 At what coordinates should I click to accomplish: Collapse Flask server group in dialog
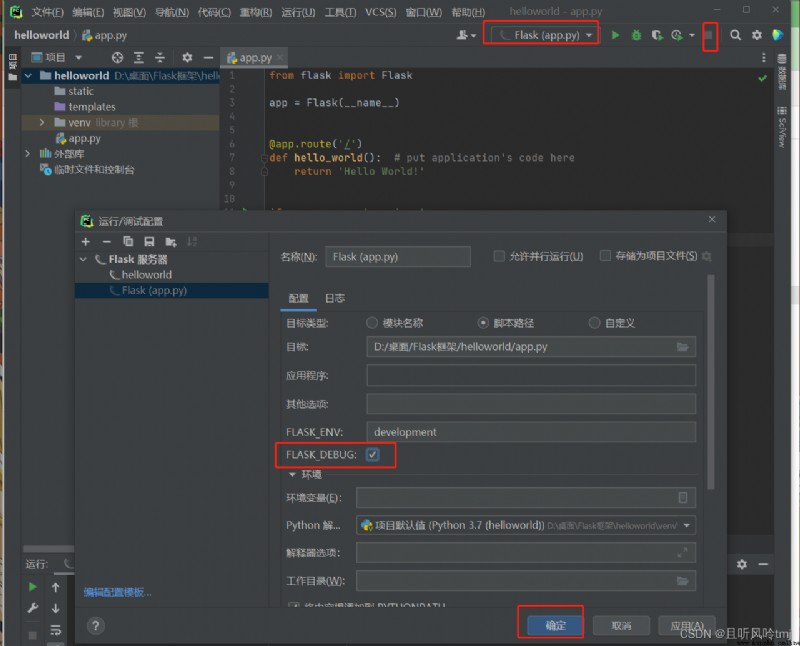[x=83, y=259]
